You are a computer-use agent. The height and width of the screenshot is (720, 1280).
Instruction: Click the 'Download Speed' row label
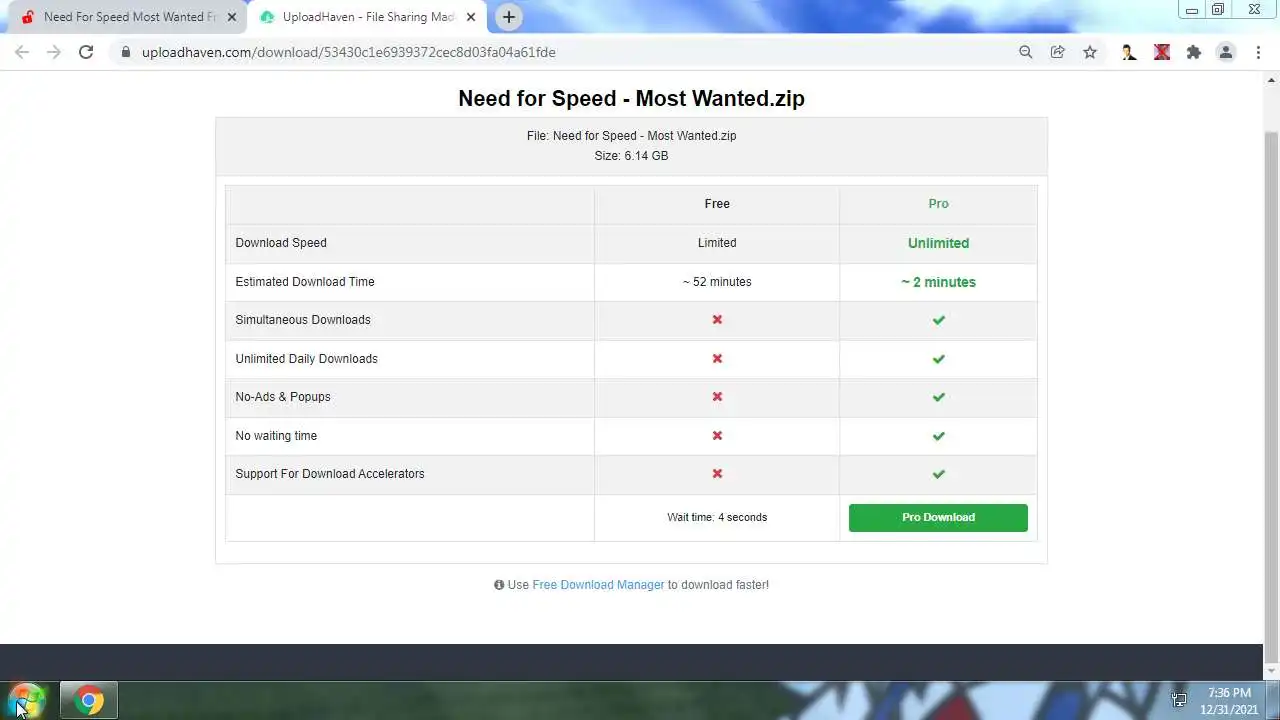click(x=281, y=243)
